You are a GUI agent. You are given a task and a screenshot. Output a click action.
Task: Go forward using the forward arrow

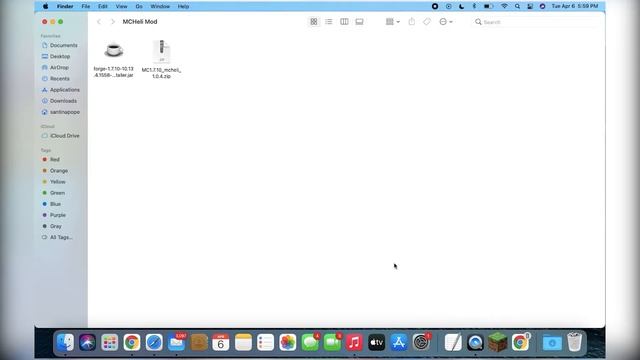[113, 22]
